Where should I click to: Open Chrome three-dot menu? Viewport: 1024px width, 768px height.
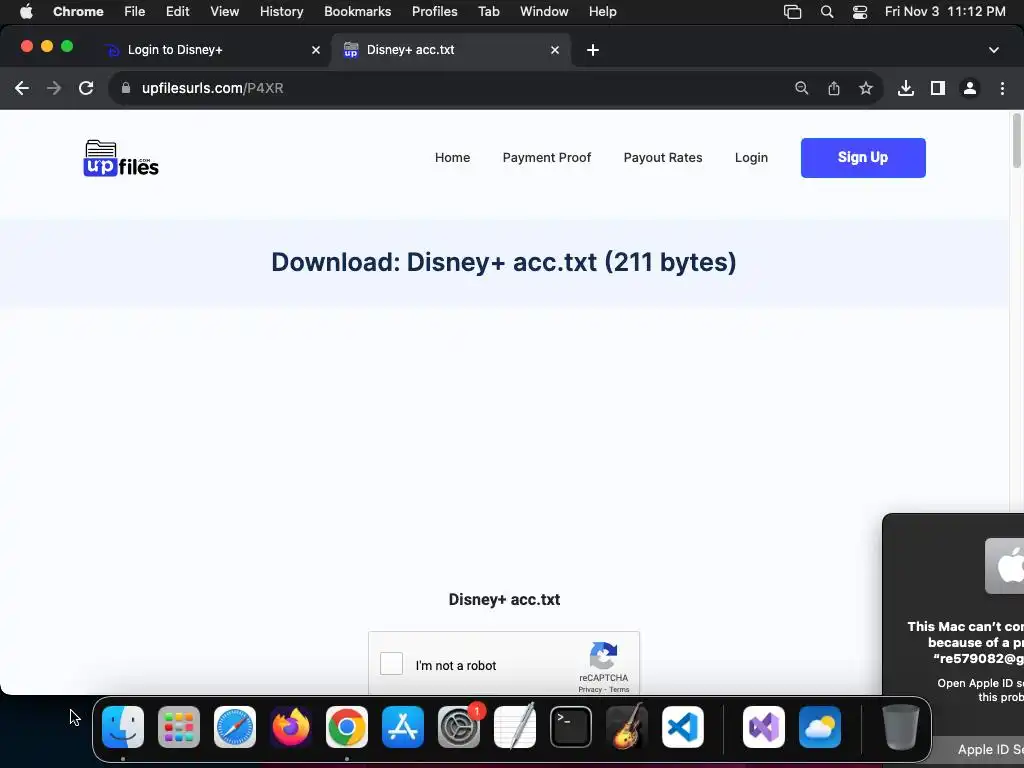1002,88
